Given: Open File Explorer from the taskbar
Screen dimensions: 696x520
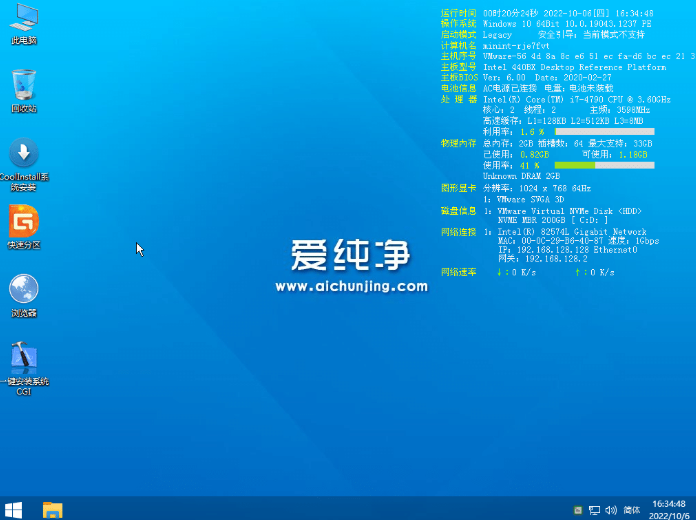Looking at the screenshot, I should click(x=52, y=510).
